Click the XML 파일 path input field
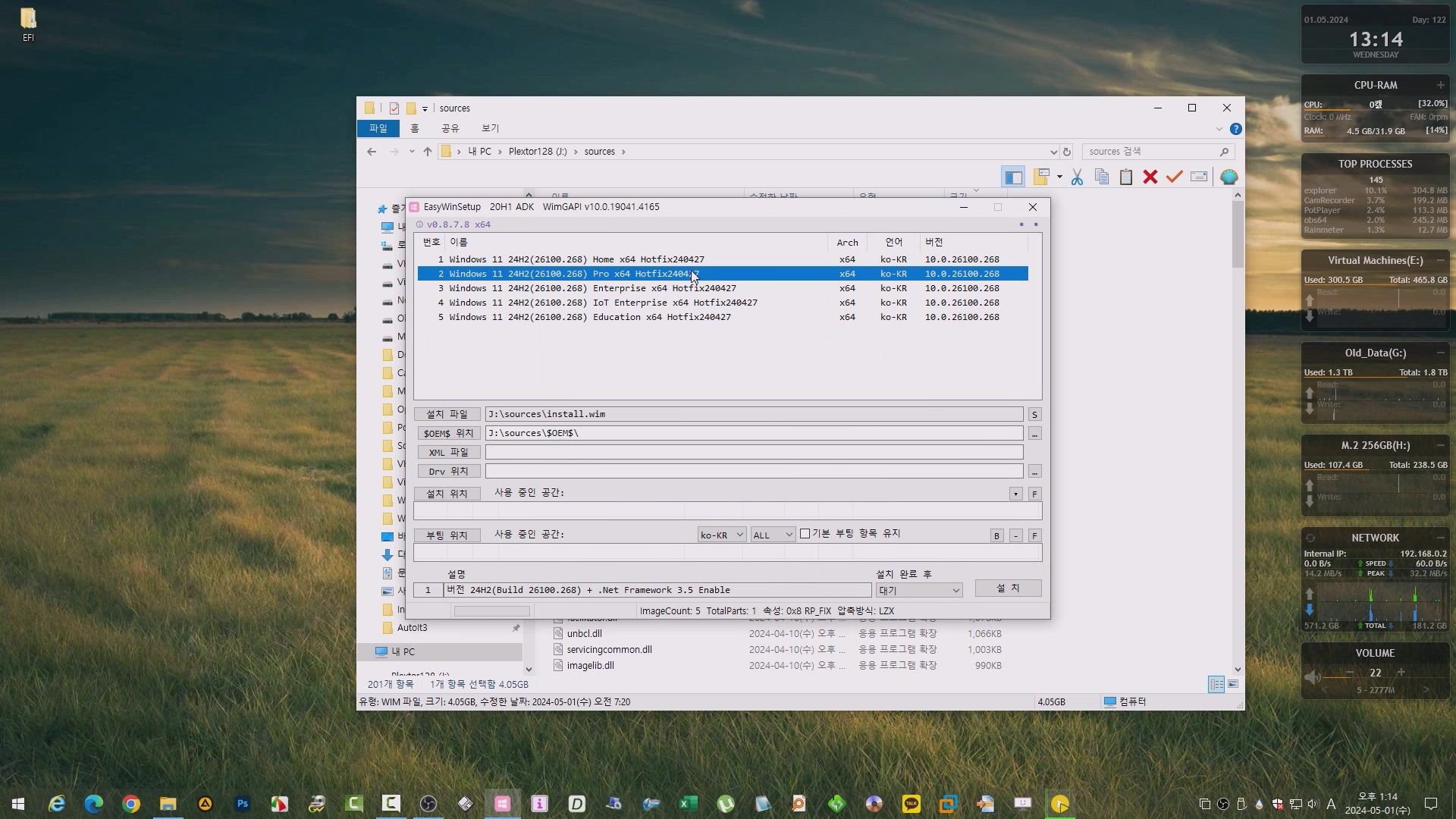The image size is (1456, 819). coord(754,452)
